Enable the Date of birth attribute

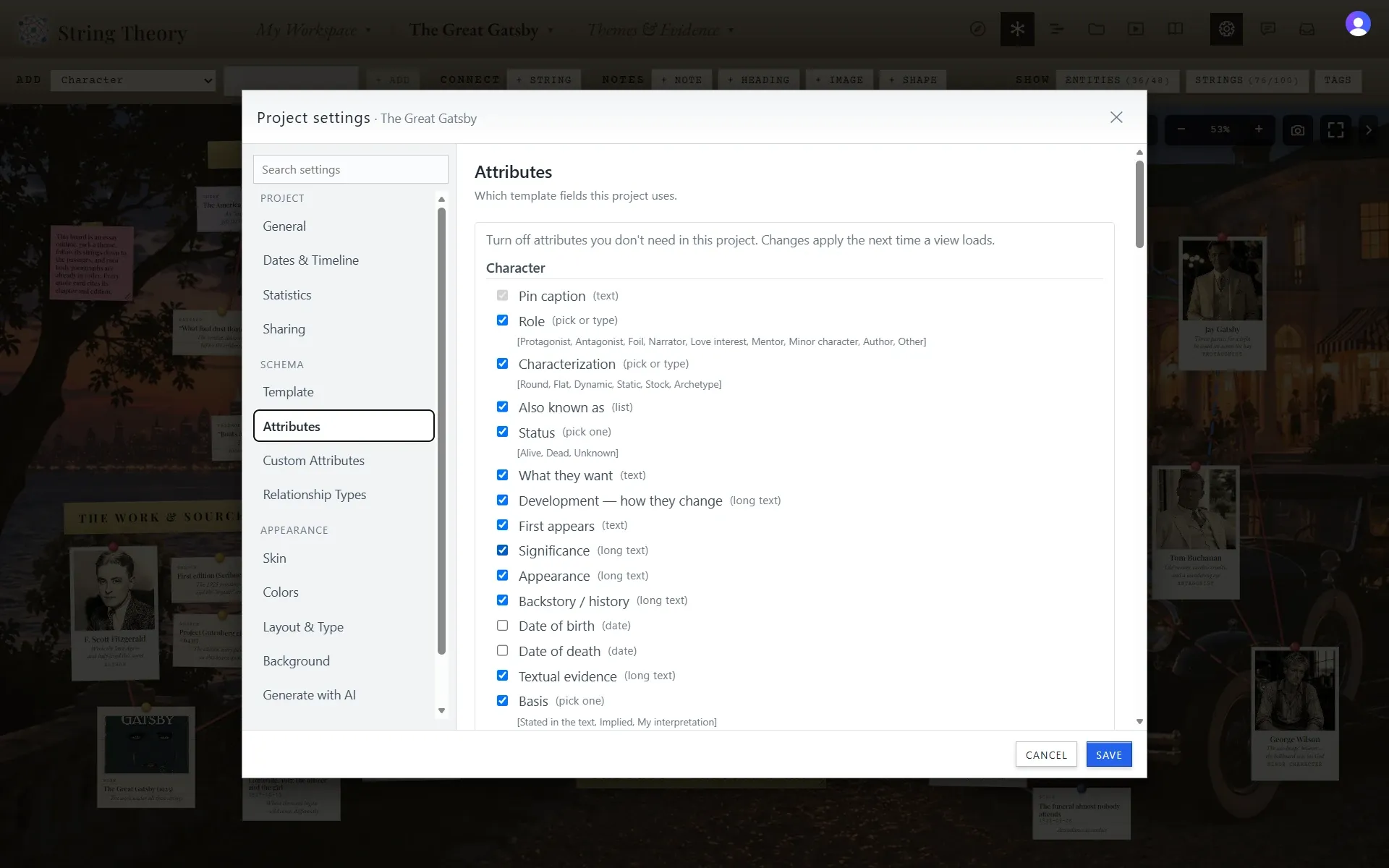(502, 626)
